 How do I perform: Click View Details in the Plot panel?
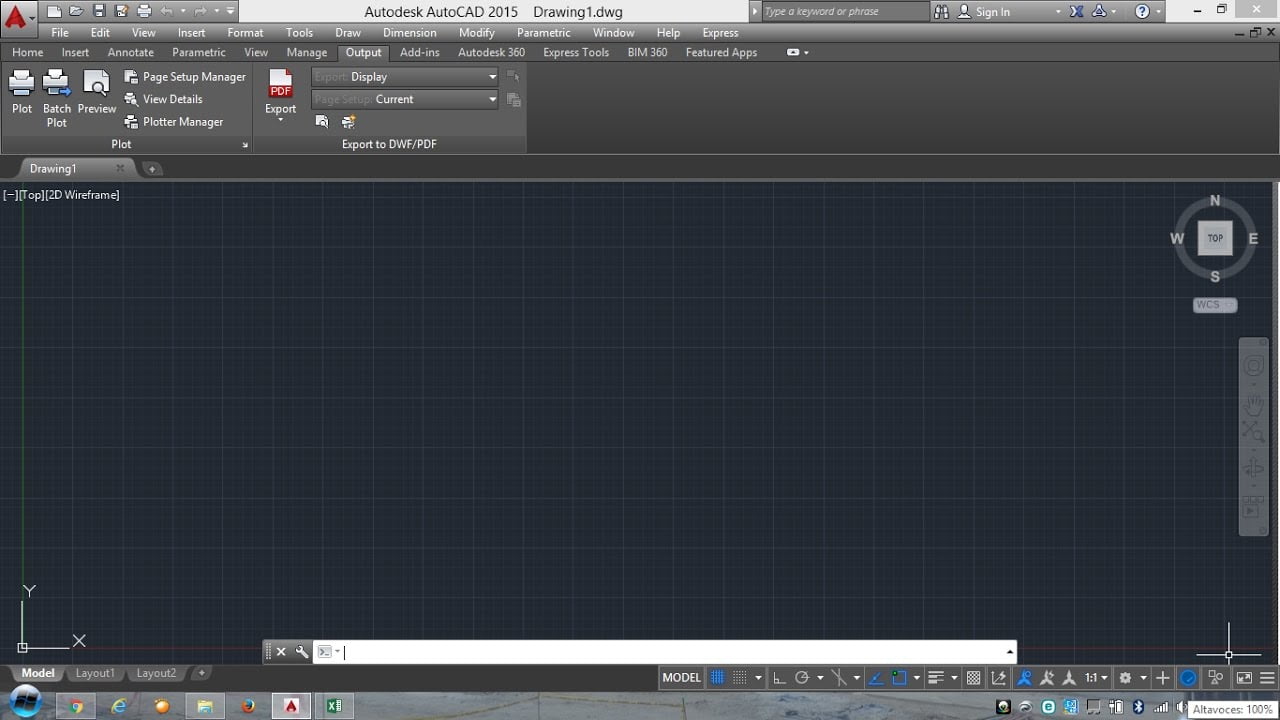pos(163,99)
